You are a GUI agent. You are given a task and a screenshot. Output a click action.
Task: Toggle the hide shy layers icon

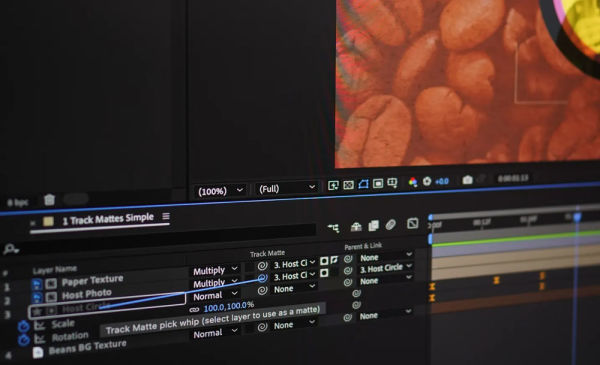tap(356, 226)
